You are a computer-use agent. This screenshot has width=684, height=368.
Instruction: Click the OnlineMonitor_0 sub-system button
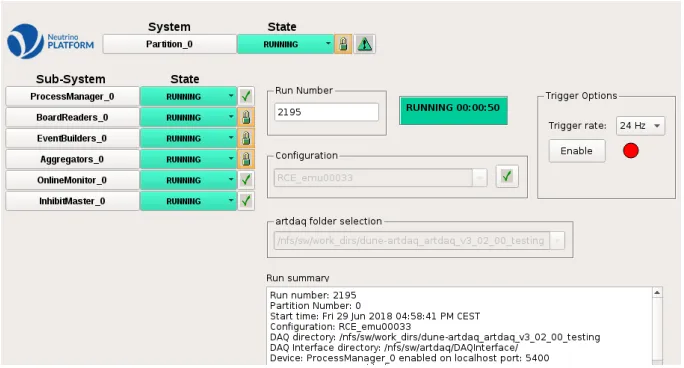tap(72, 180)
